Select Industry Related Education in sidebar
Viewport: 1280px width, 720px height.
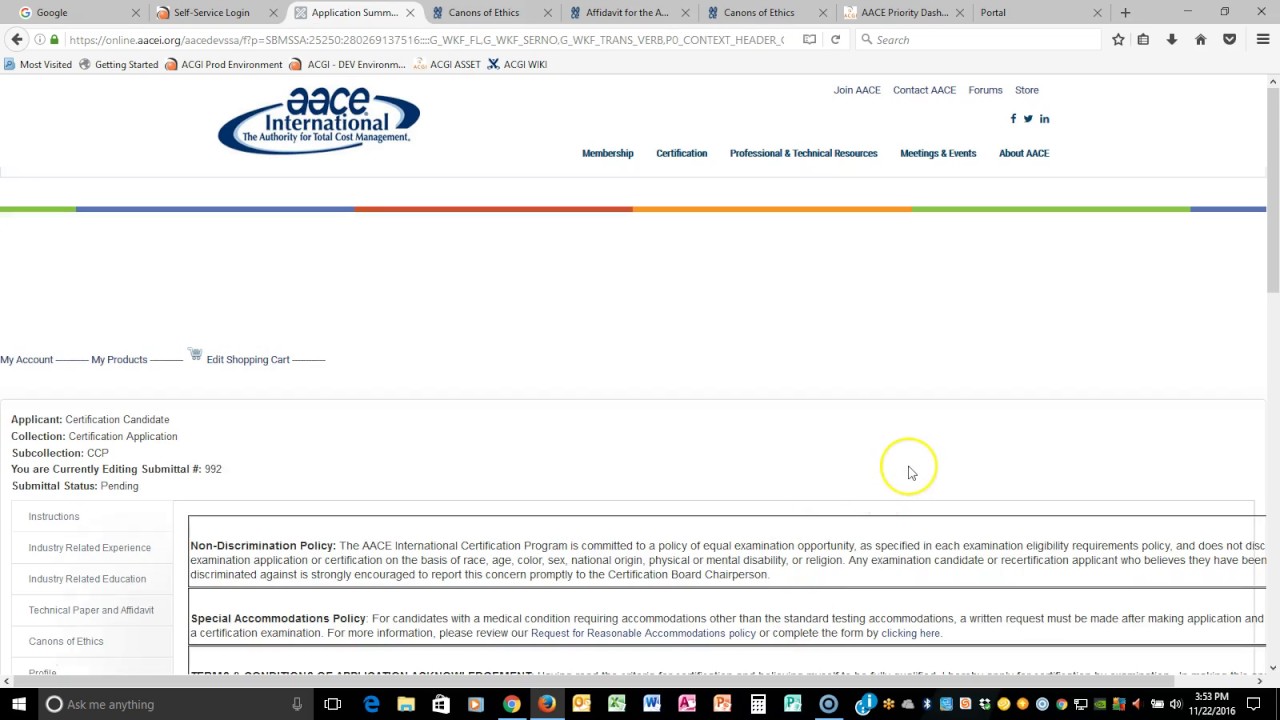click(x=87, y=578)
